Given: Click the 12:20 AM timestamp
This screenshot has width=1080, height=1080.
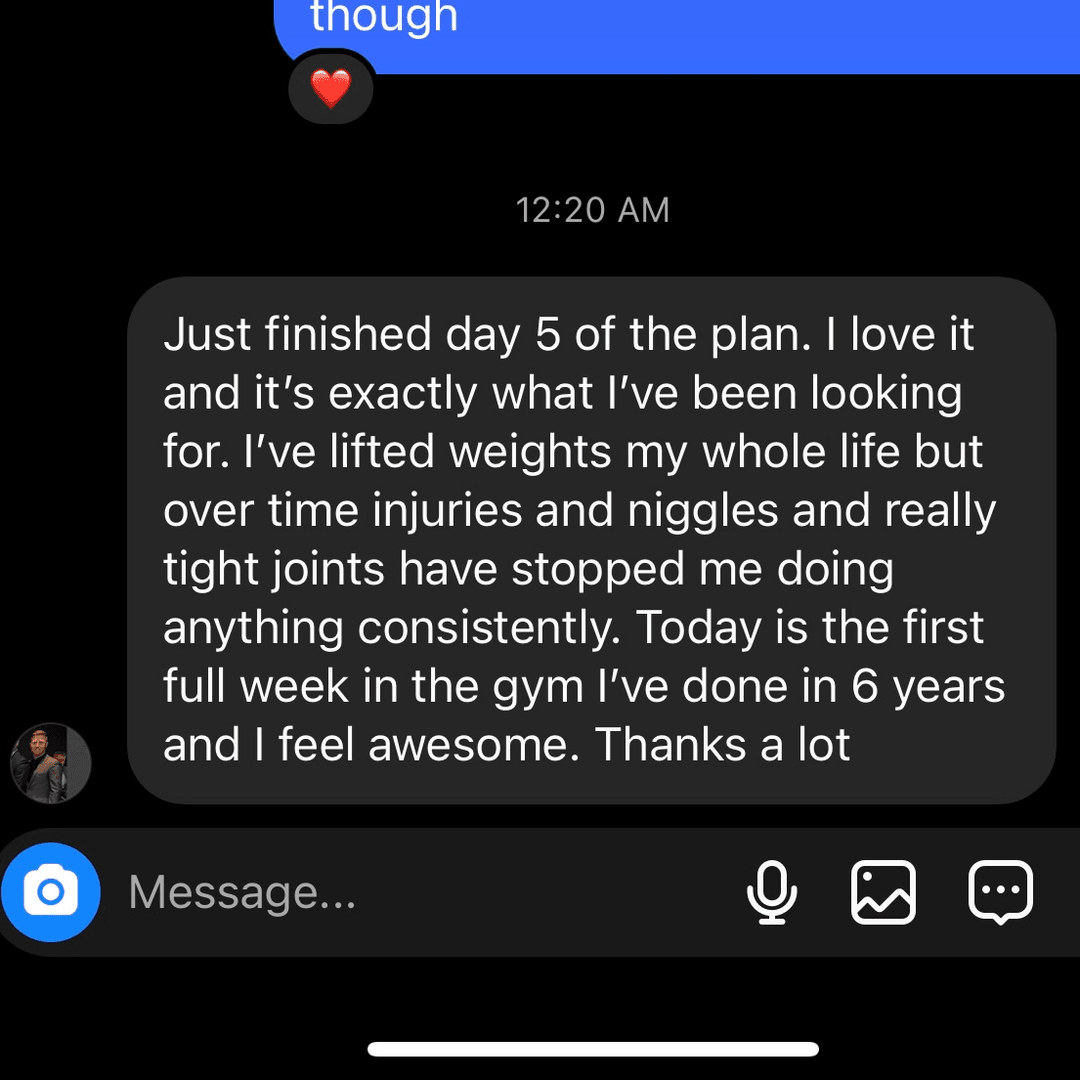Looking at the screenshot, I should coord(592,210).
